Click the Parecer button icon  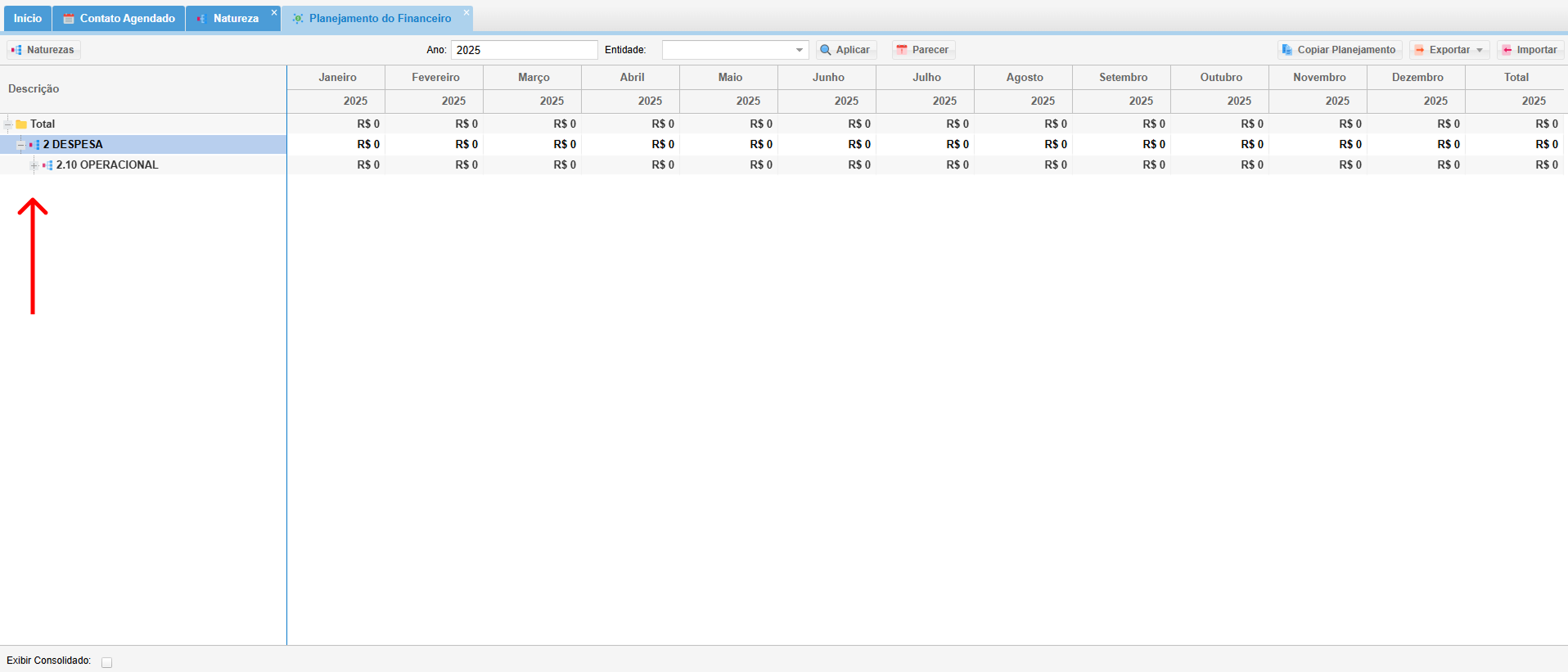(x=902, y=50)
